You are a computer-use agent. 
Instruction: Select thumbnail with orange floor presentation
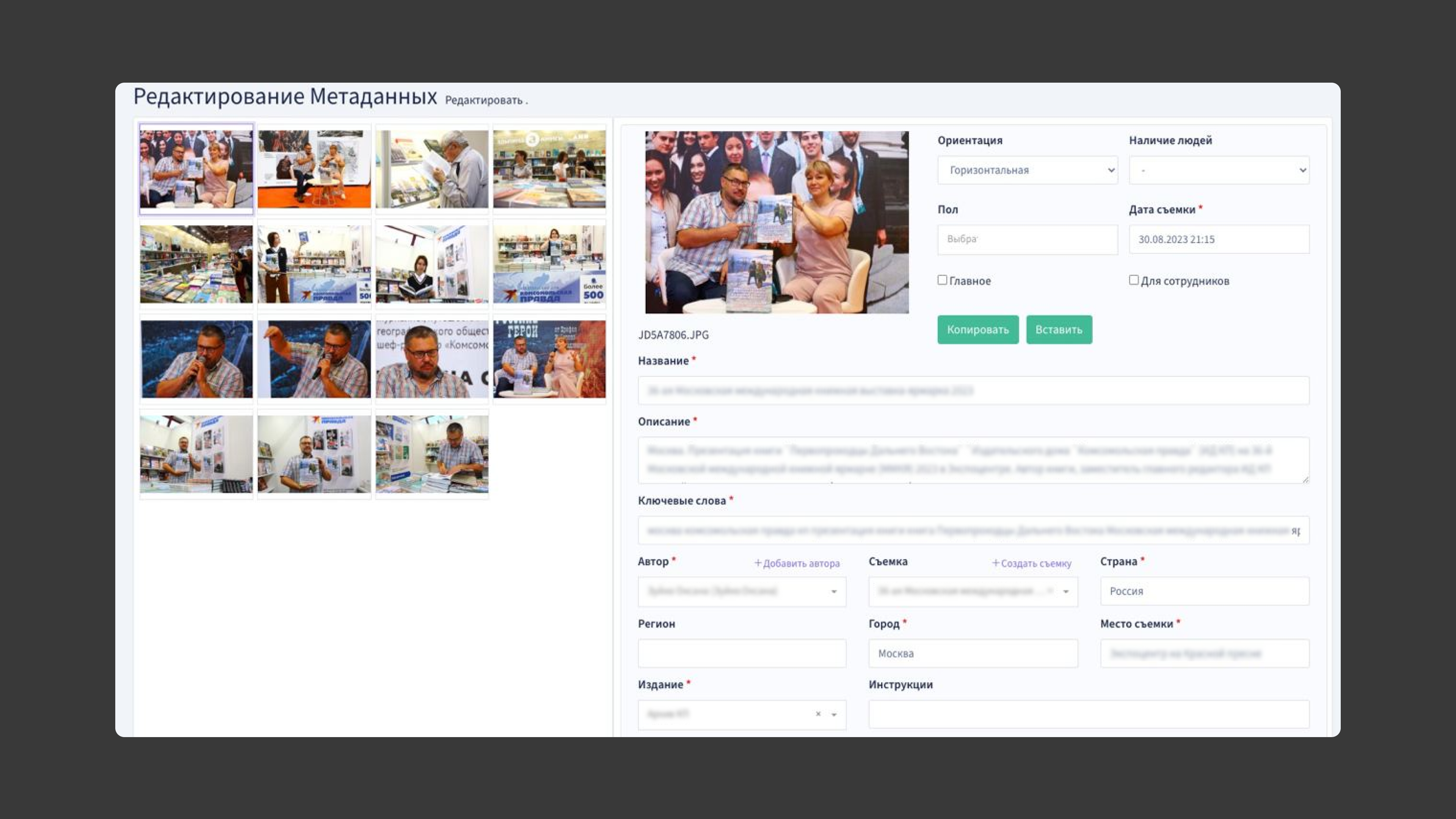[x=314, y=169]
